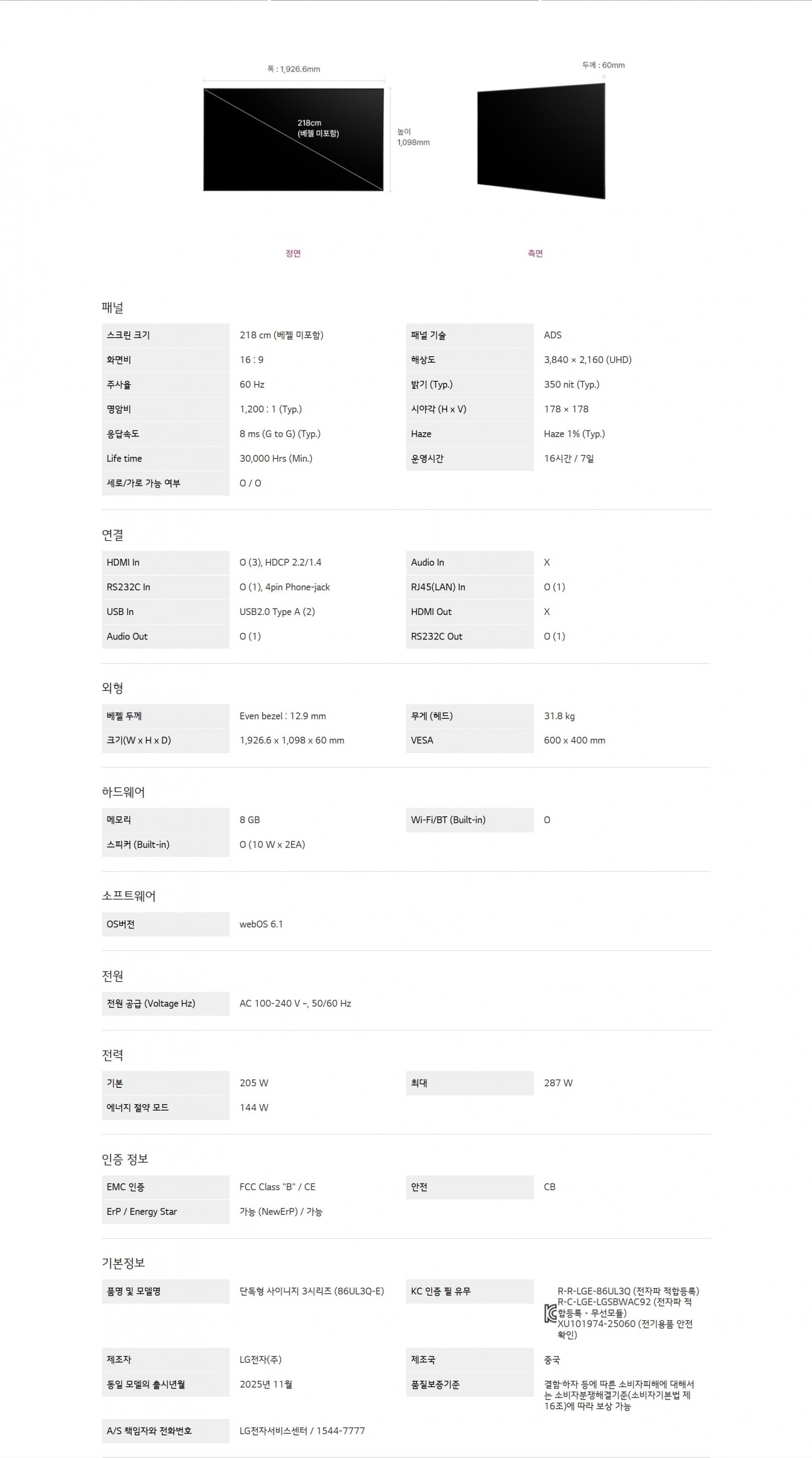Click the 두께 : 60mm thickness label
This screenshot has height=1458, width=812.
pyautogui.click(x=603, y=65)
